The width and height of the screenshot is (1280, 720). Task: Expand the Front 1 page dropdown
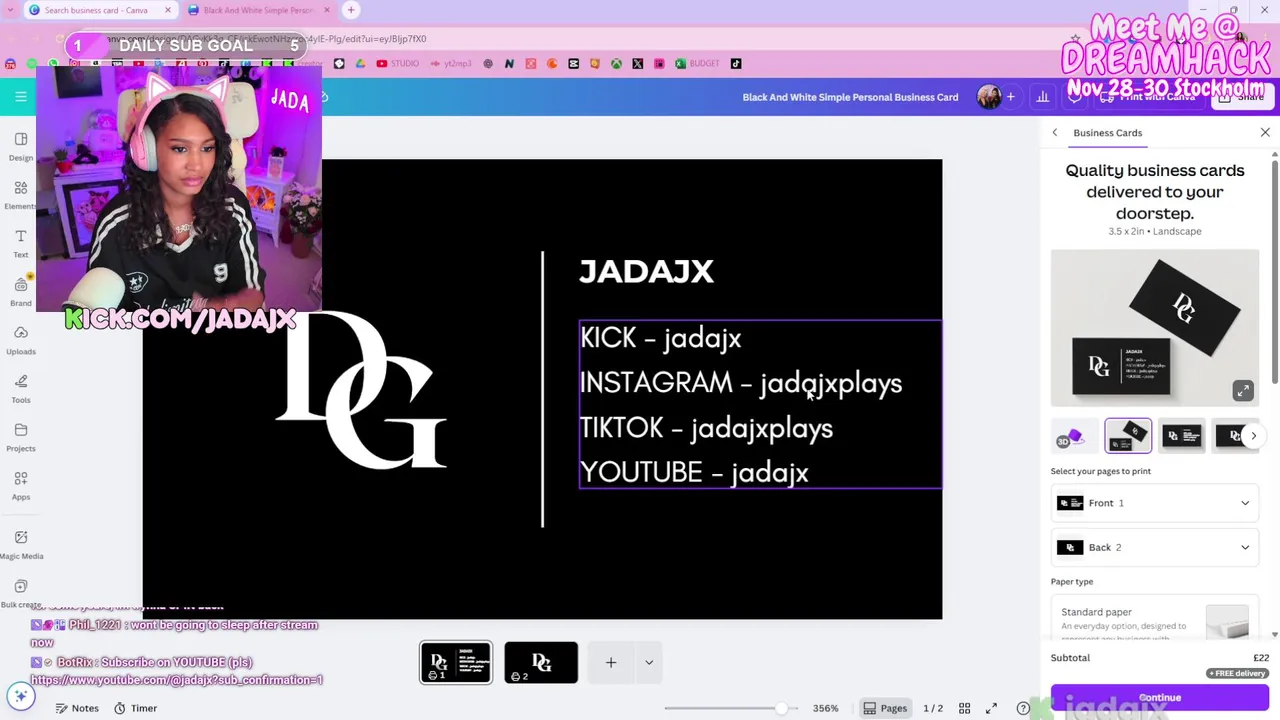(1154, 503)
